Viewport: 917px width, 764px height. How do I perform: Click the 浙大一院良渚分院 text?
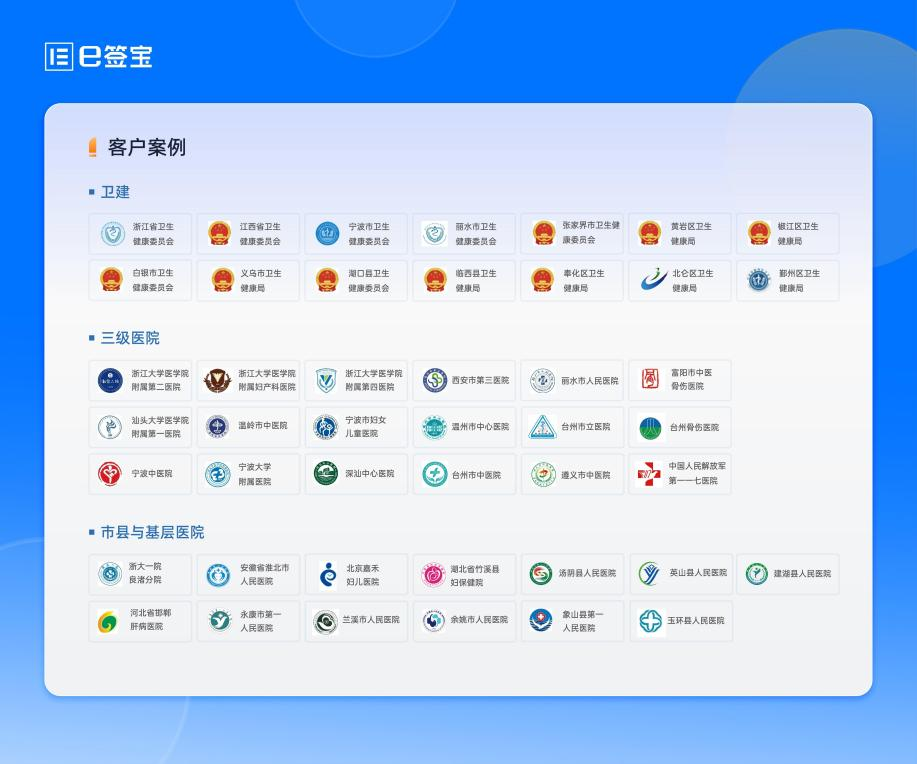[145, 573]
